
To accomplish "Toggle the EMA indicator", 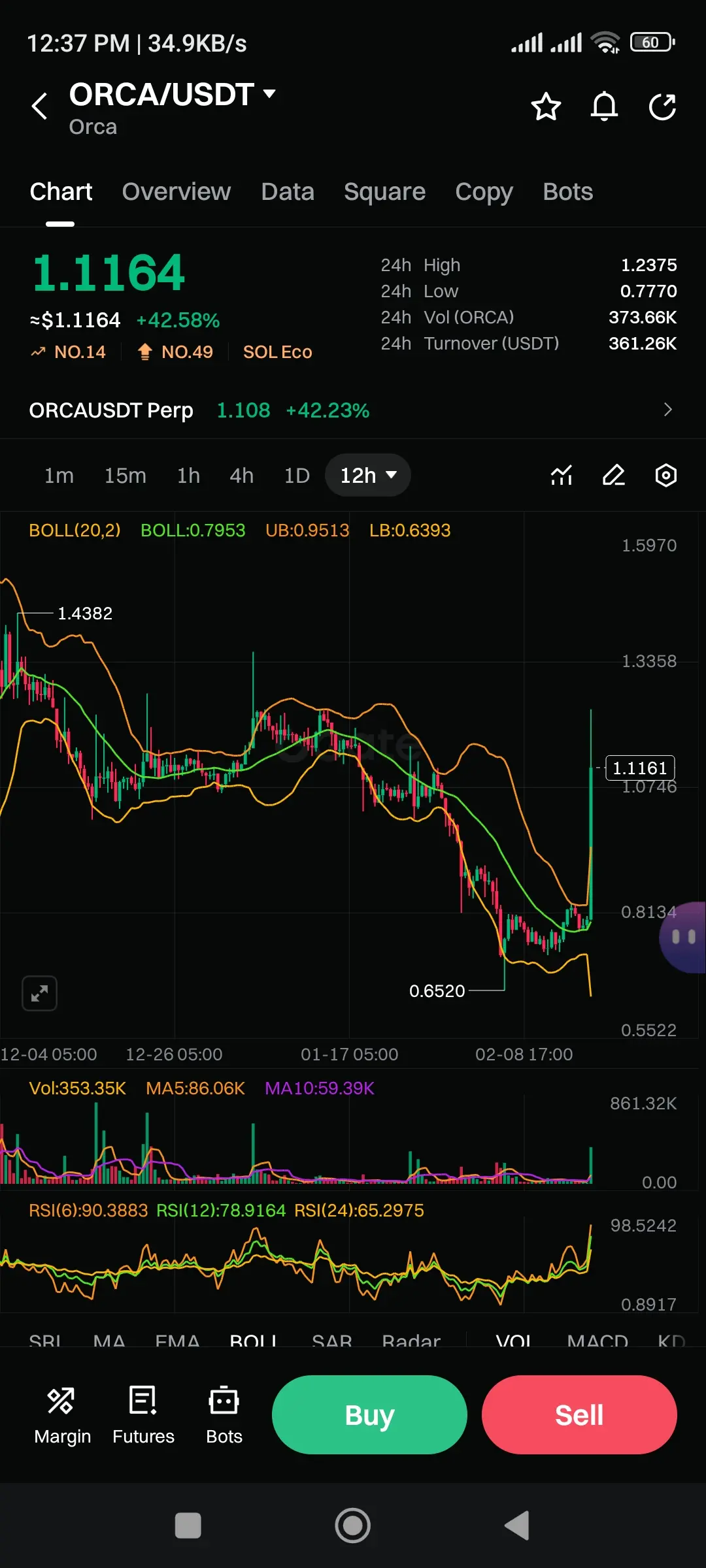I will pyautogui.click(x=177, y=1340).
